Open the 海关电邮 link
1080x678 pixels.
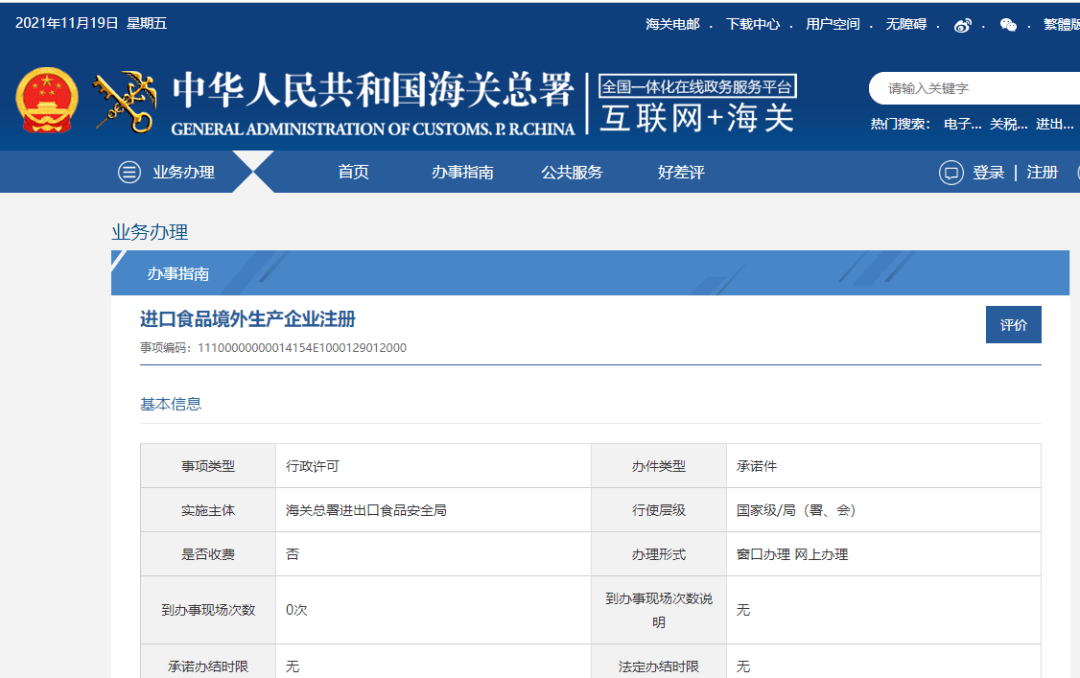pos(672,24)
